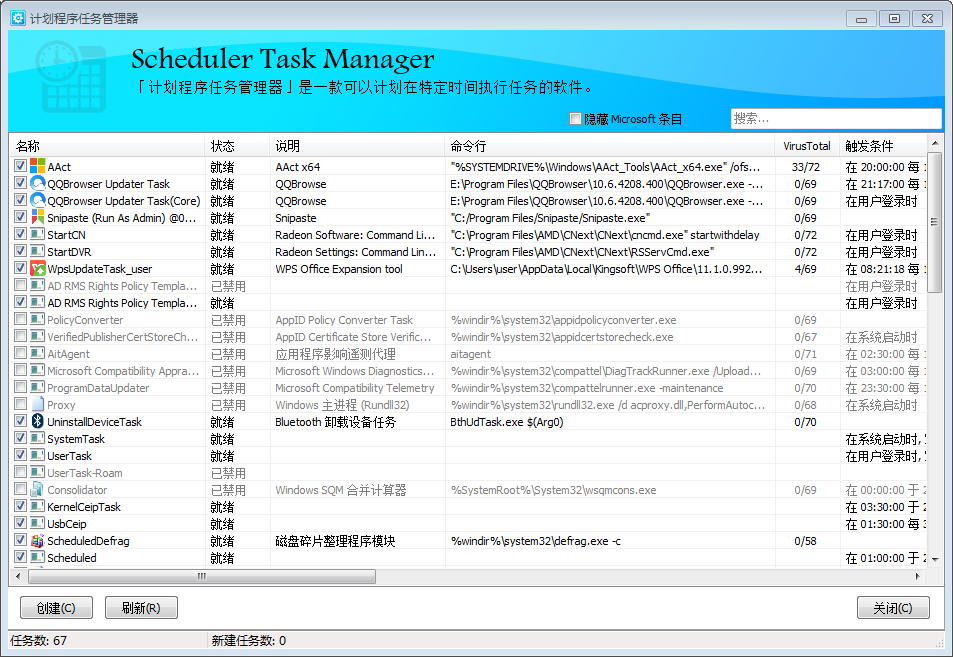This screenshot has height=657, width=953.
Task: Click the QQBrowser Updater Task icon
Action: [38, 184]
